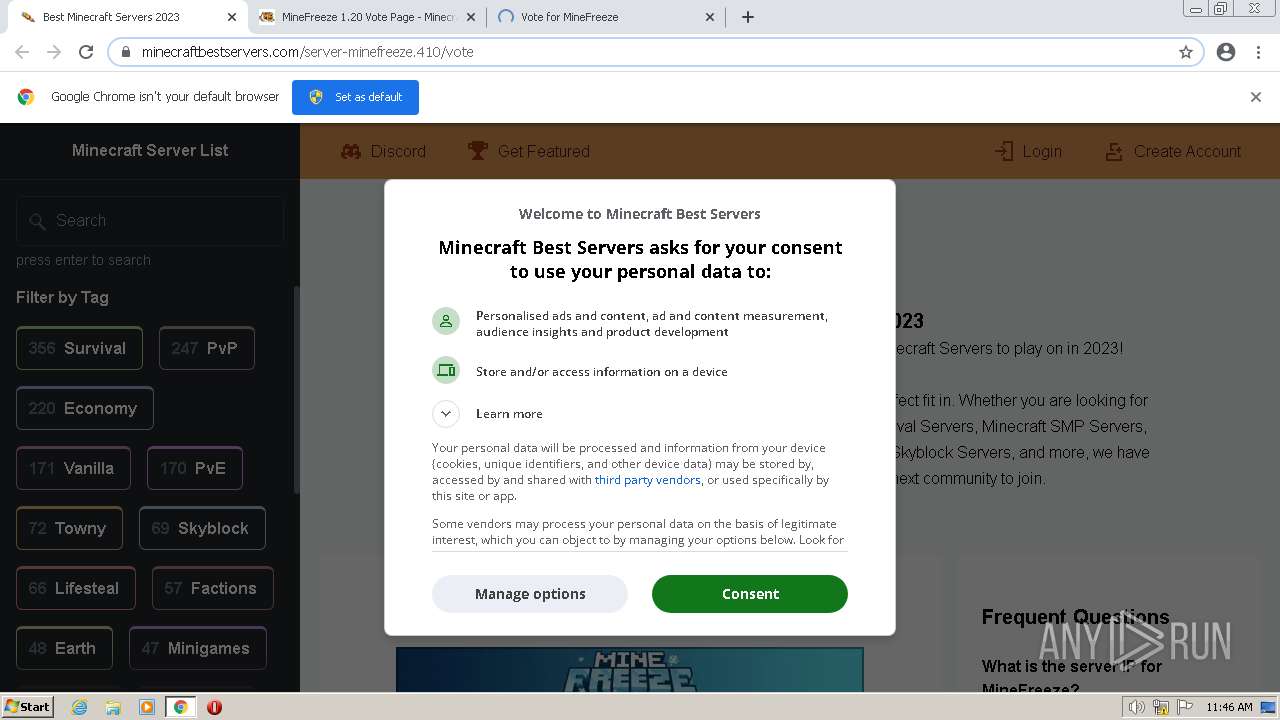Open Manage options for consent

pyautogui.click(x=530, y=594)
